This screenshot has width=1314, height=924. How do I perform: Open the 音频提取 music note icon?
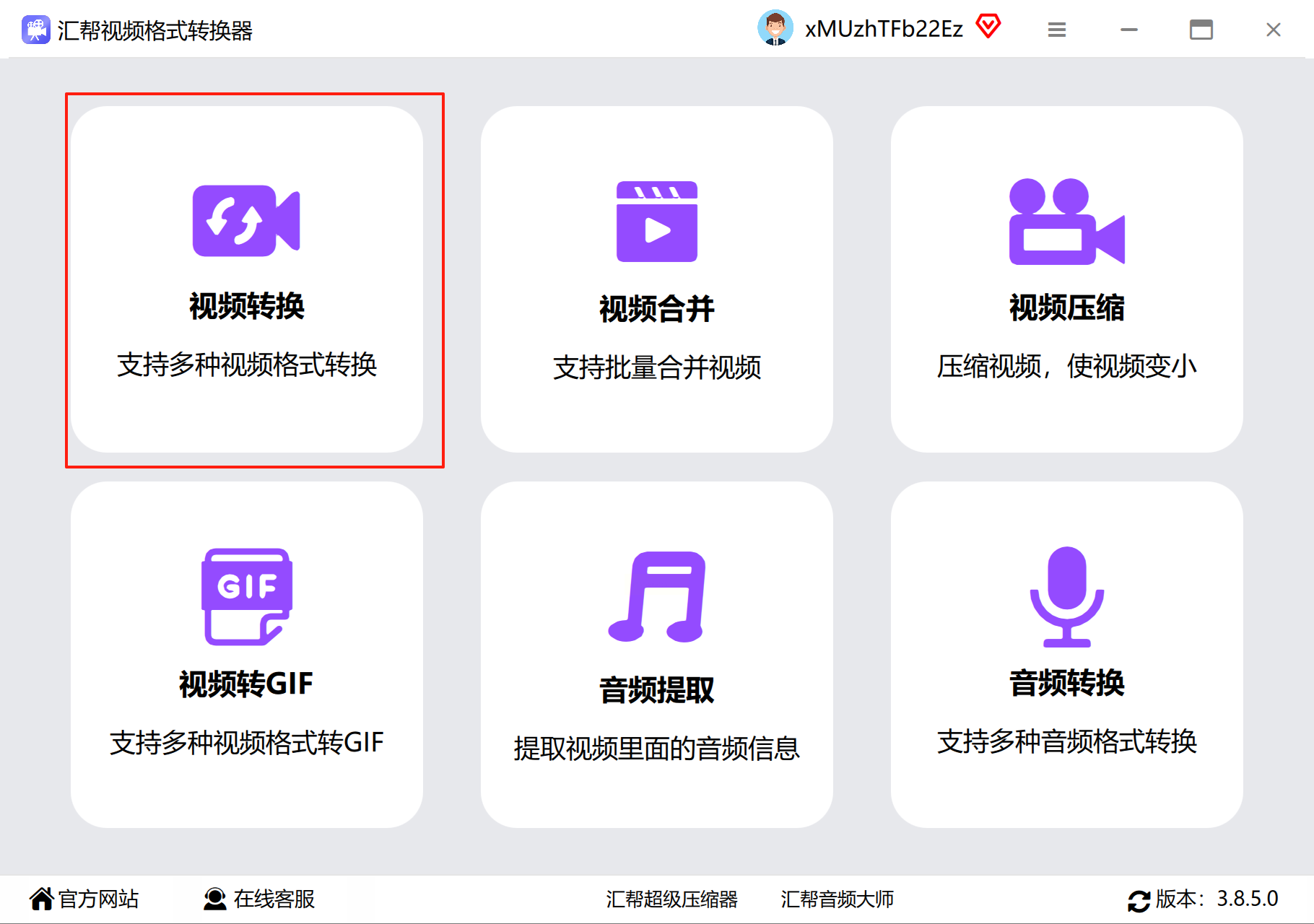point(657,597)
